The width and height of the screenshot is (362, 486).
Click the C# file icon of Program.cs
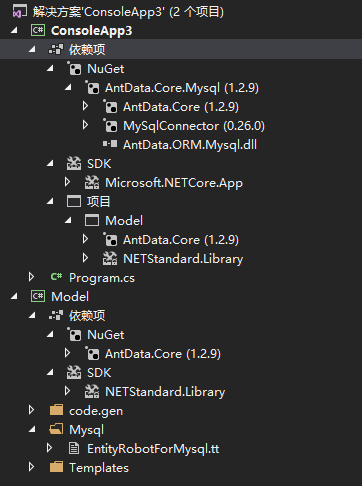point(56,277)
